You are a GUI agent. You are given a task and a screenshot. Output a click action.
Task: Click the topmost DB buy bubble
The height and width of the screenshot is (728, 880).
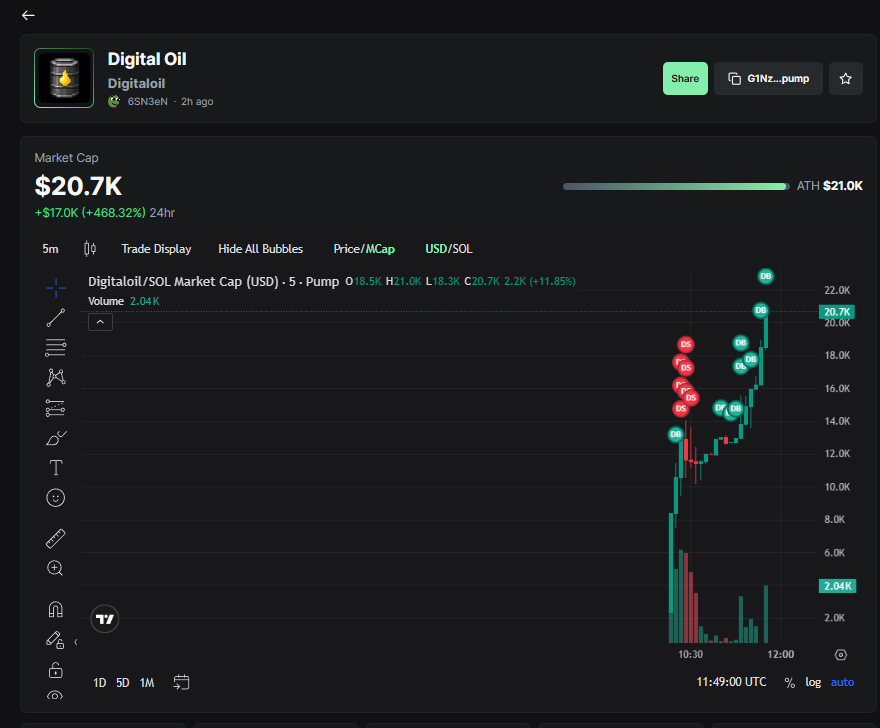point(766,276)
